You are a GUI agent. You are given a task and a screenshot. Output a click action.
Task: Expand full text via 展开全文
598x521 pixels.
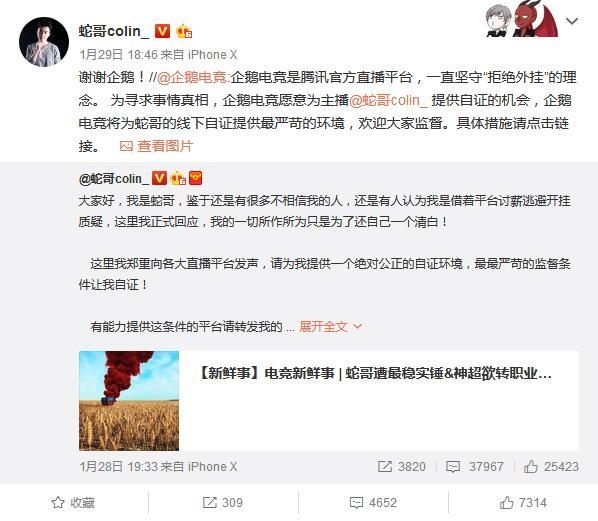pyautogui.click(x=330, y=326)
